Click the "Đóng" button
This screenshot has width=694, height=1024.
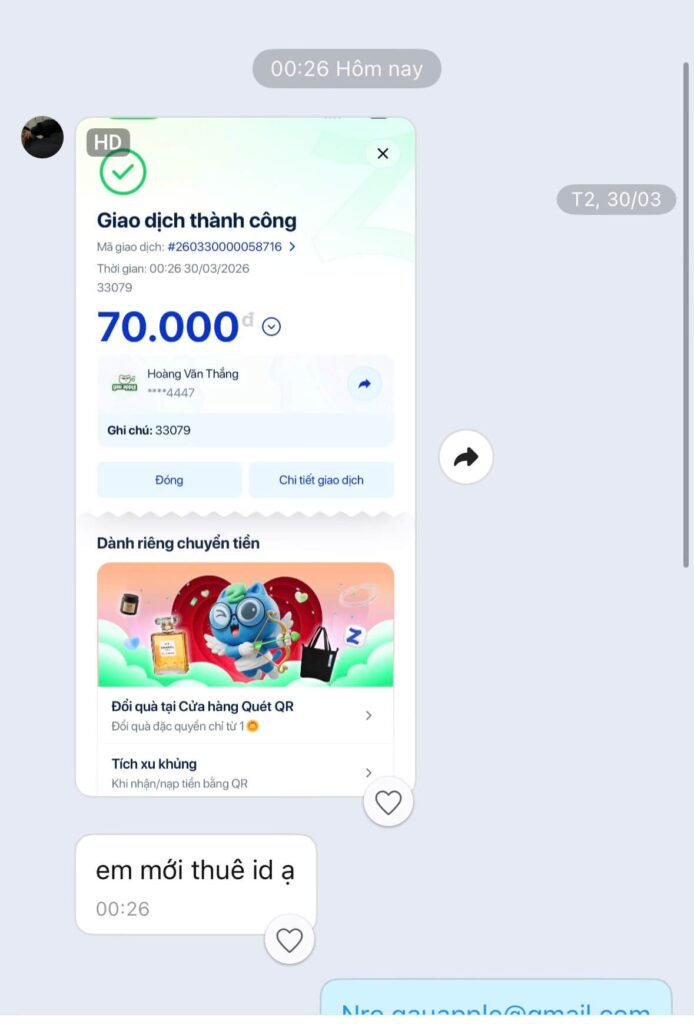[x=169, y=480]
